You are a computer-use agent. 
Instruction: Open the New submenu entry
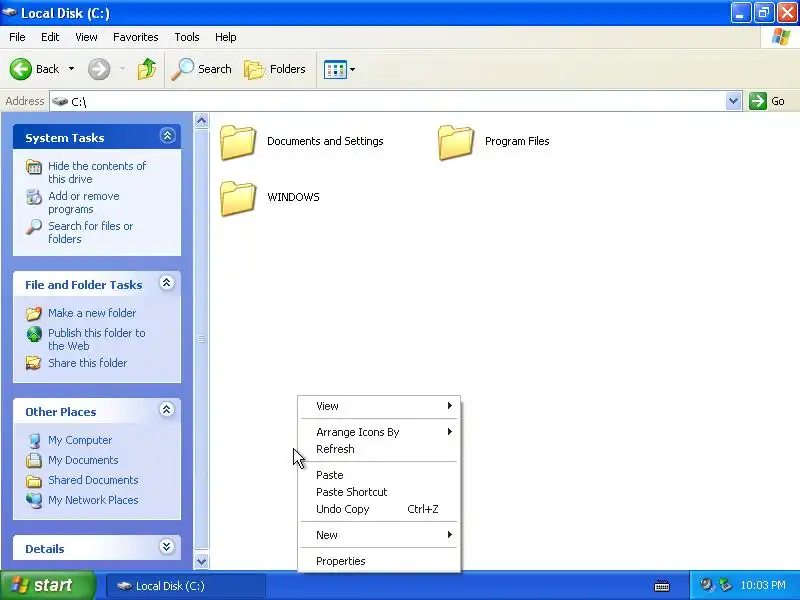point(379,535)
